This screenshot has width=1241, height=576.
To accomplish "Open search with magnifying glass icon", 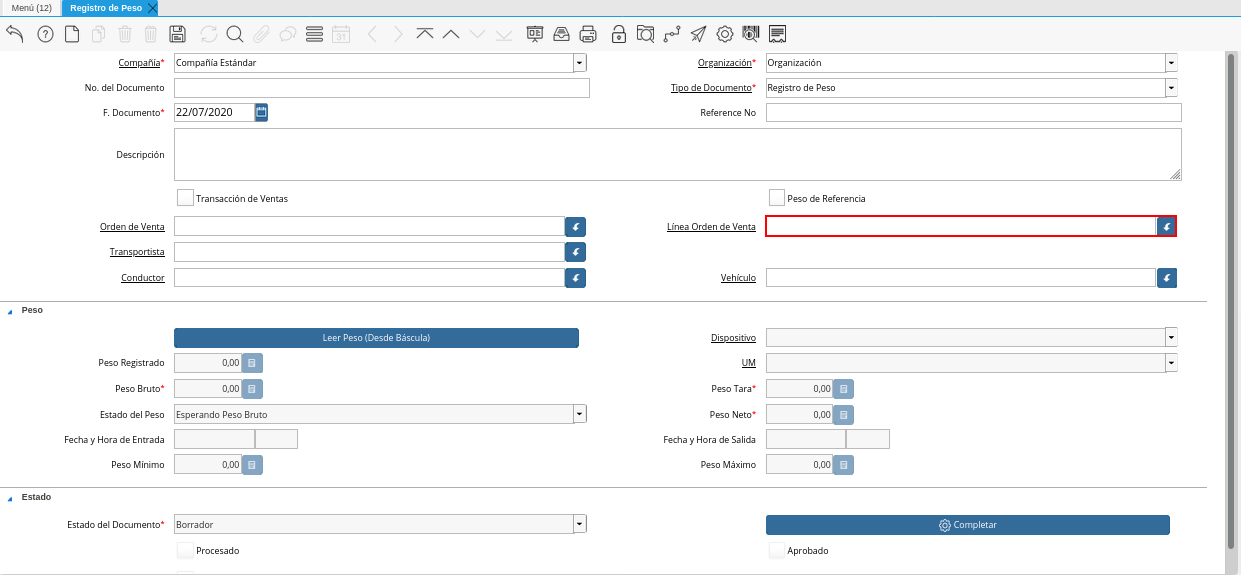I will click(235, 34).
